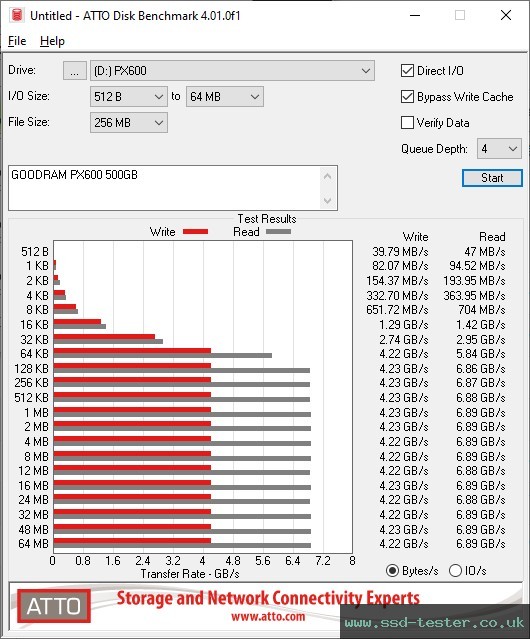Open the File menu
530x639 pixels.
pos(17,41)
